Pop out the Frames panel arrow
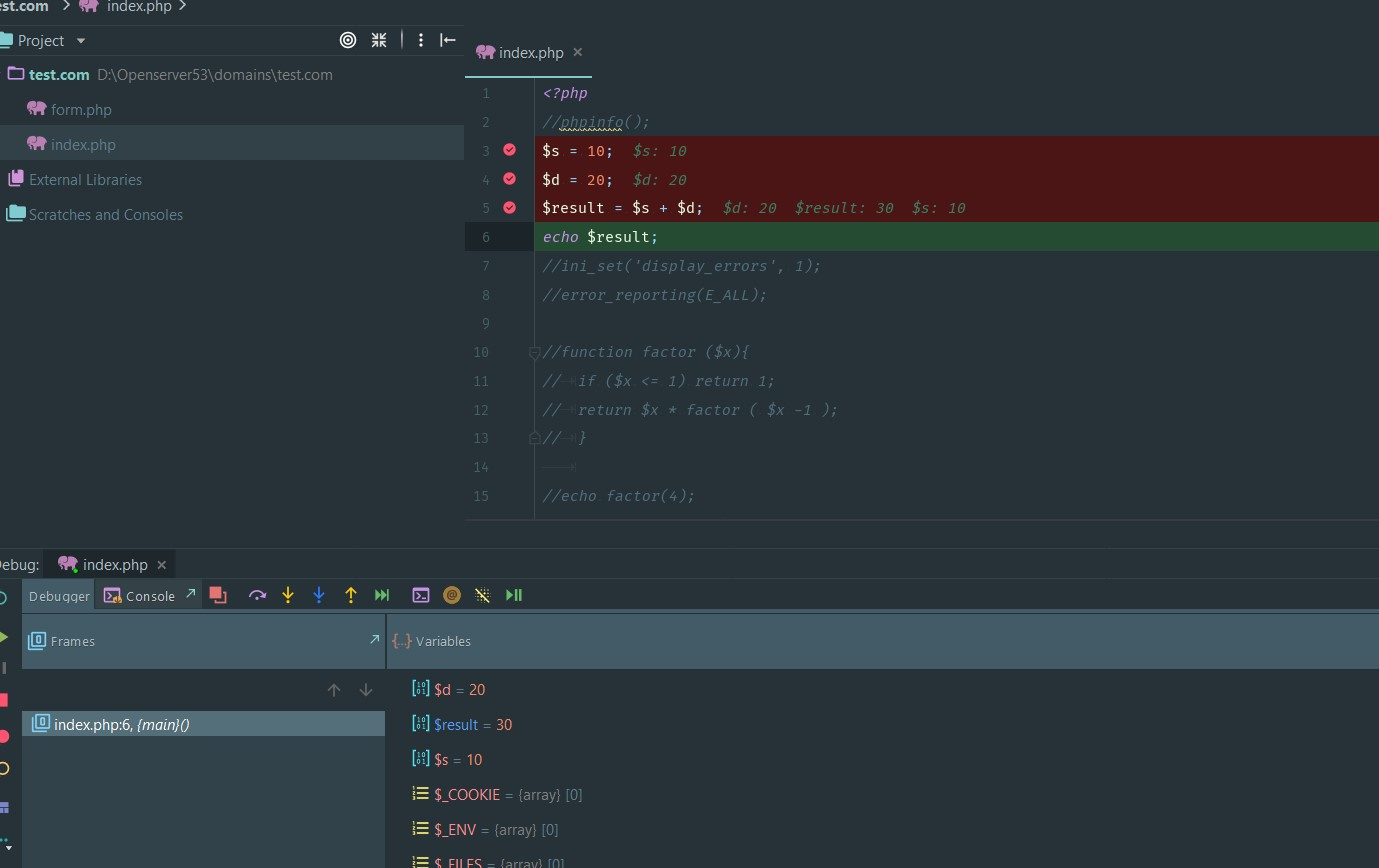The image size is (1379, 868). pos(375,639)
